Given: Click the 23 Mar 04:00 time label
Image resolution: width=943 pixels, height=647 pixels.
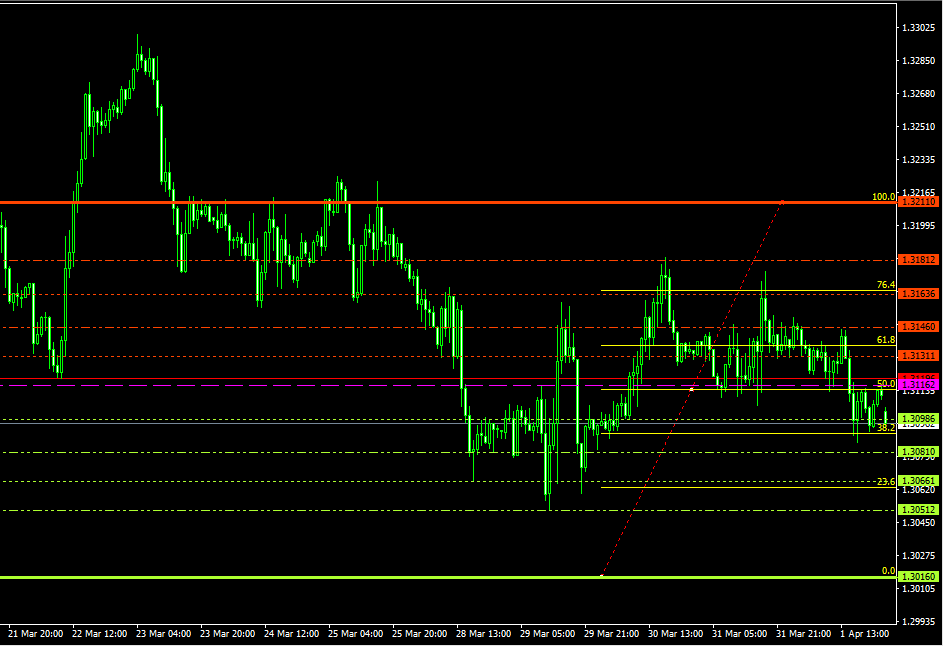Looking at the screenshot, I should [x=164, y=634].
